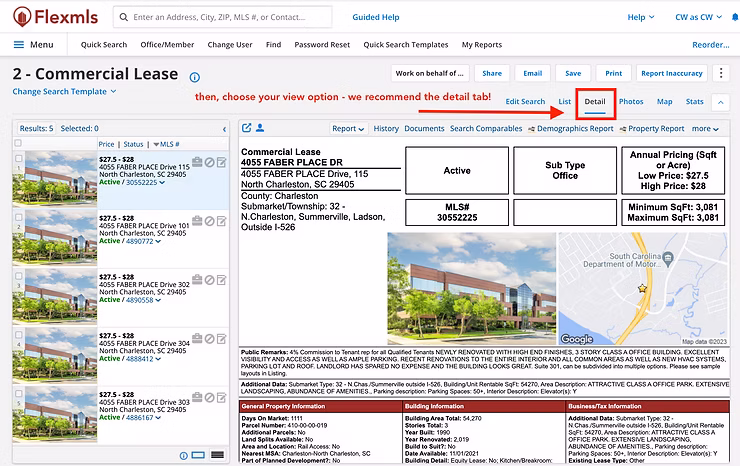Image resolution: width=740 pixels, height=466 pixels.
Task: Click reject icon for Drive 304 listing
Action: click(210, 339)
